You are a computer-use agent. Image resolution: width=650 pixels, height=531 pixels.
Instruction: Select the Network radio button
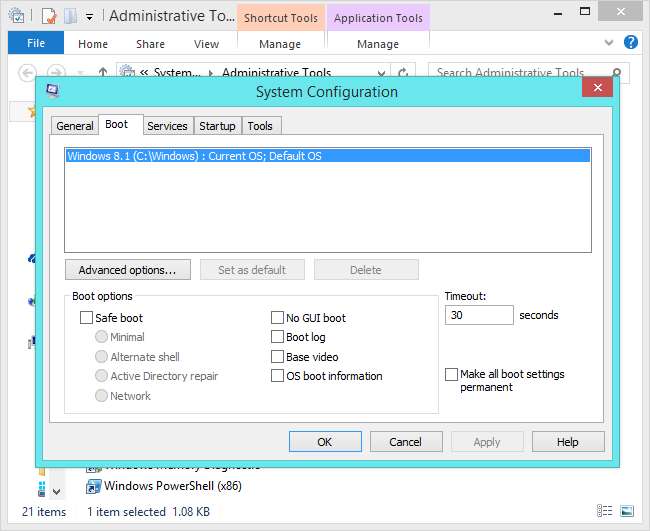[101, 395]
